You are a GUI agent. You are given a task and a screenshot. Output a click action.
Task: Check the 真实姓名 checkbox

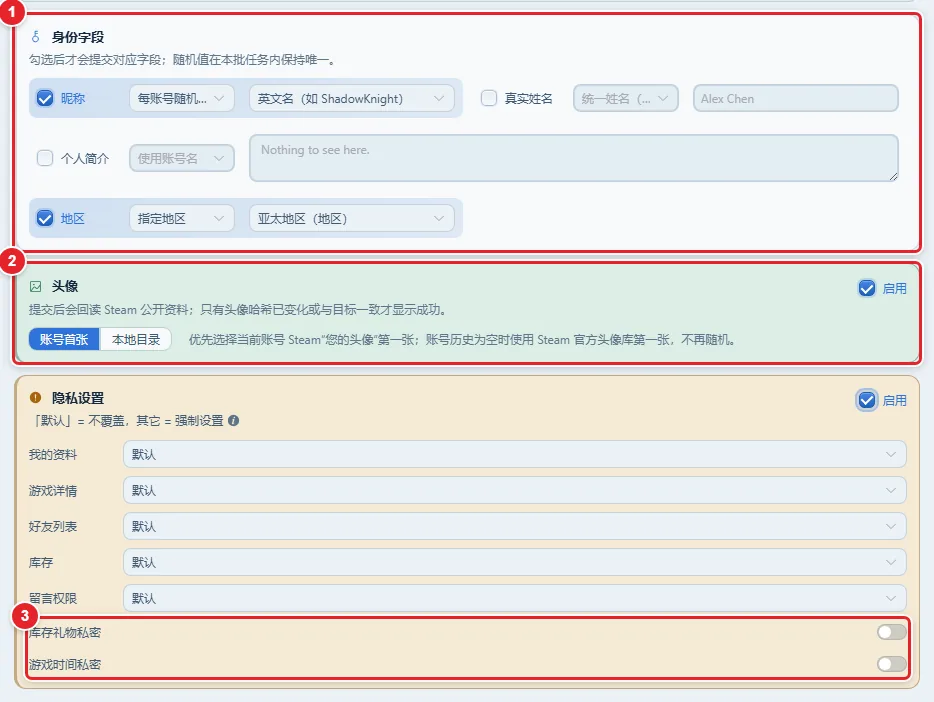pyautogui.click(x=489, y=98)
